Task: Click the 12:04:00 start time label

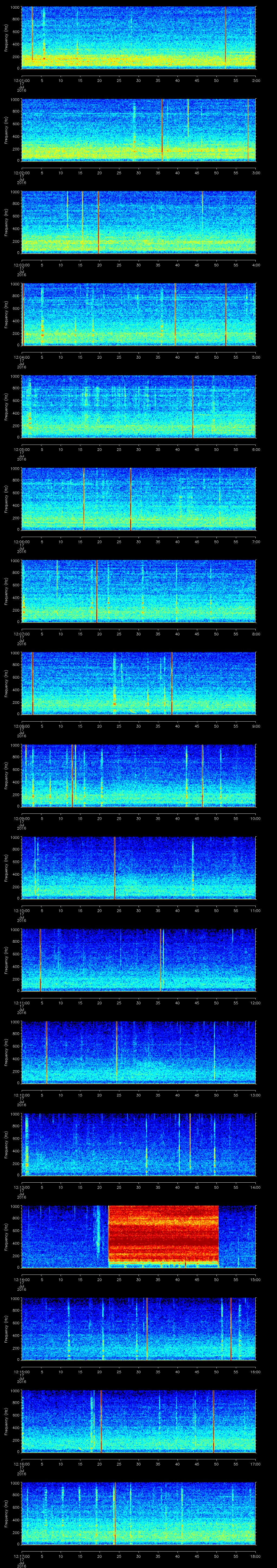Action: click(x=22, y=357)
